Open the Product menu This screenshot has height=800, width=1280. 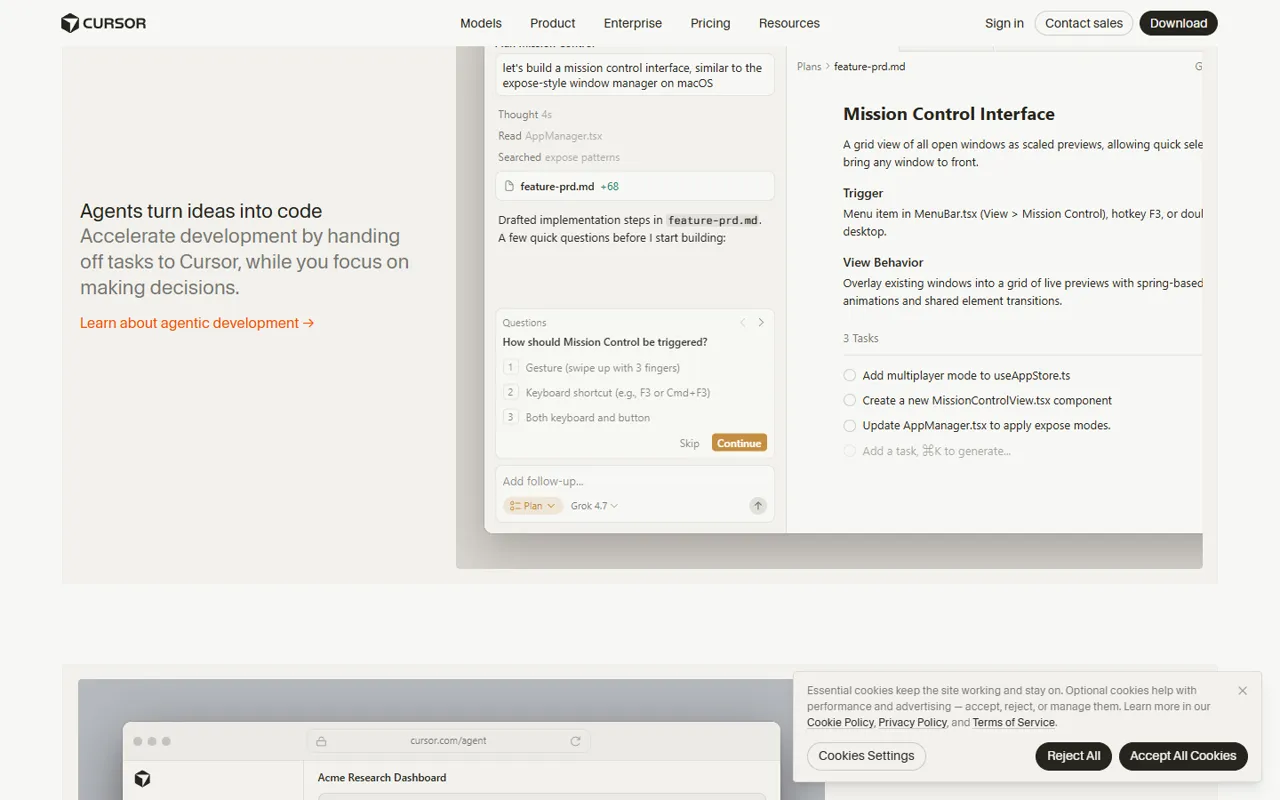point(553,23)
